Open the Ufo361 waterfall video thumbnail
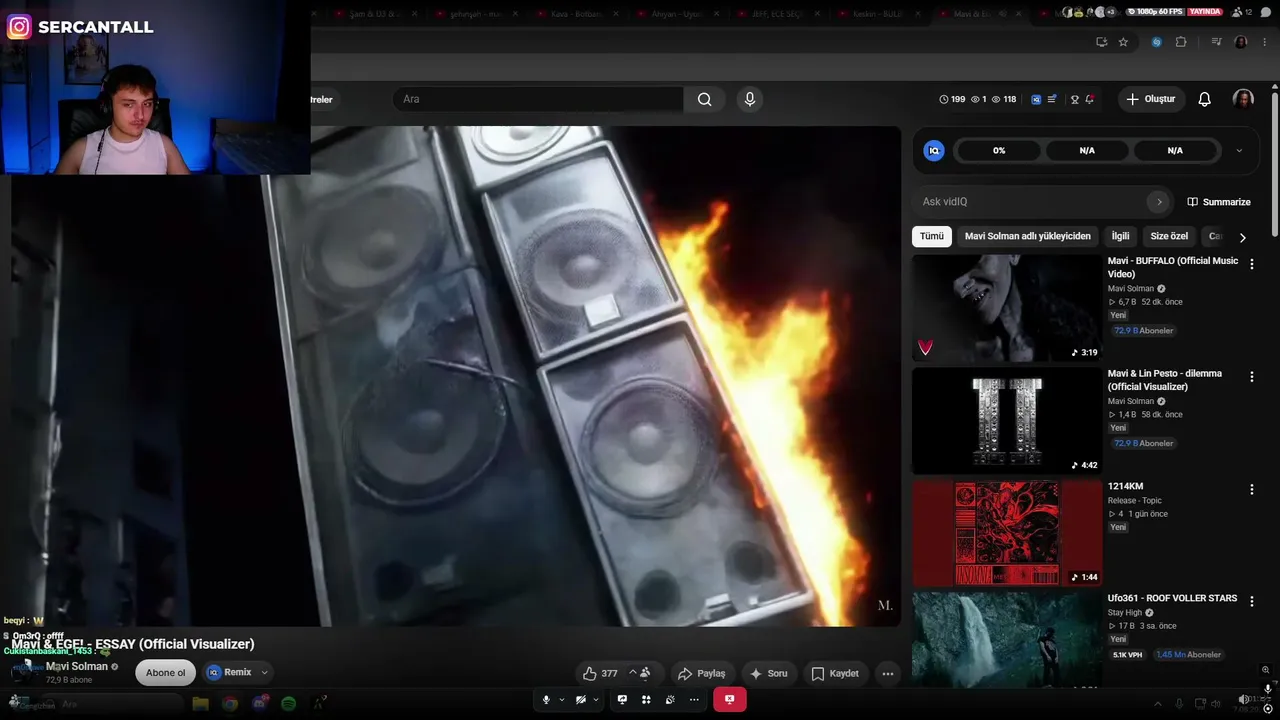1280x720 pixels. point(1007,640)
